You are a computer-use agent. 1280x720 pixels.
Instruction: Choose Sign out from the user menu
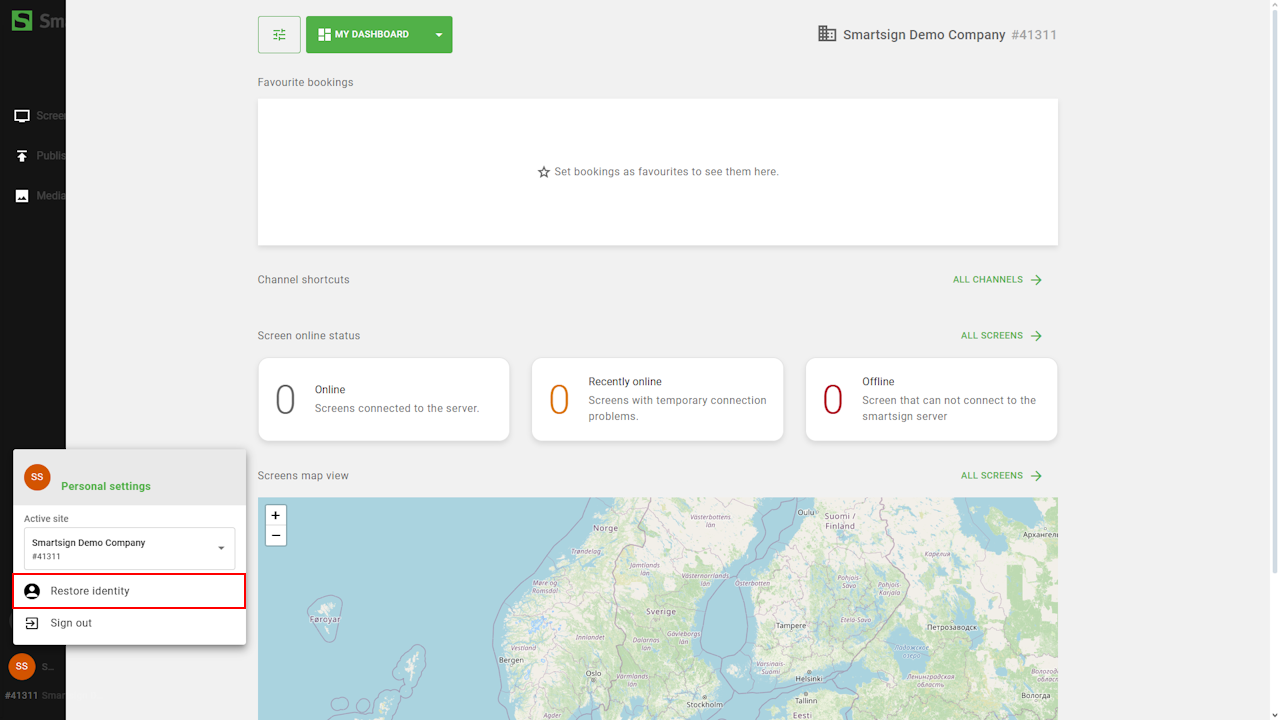pyautogui.click(x=71, y=623)
